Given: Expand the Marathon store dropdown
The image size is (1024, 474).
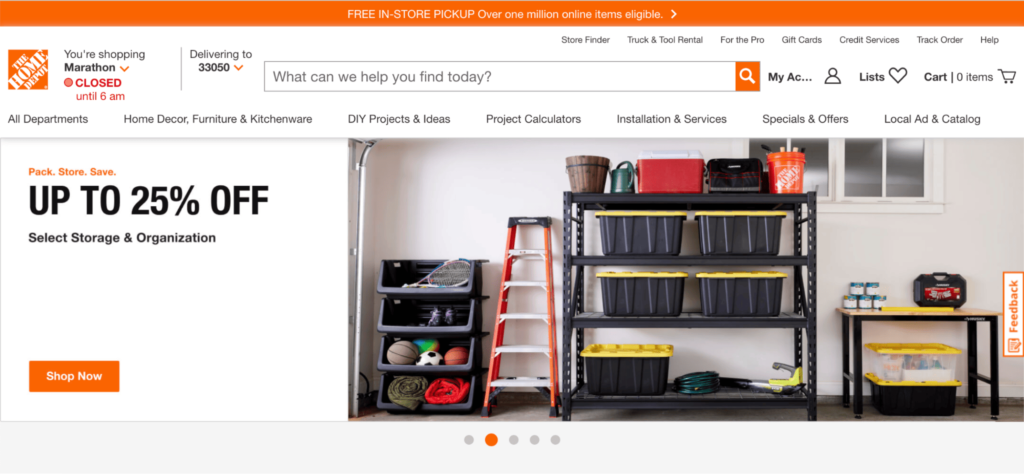Looking at the screenshot, I should tap(124, 69).
